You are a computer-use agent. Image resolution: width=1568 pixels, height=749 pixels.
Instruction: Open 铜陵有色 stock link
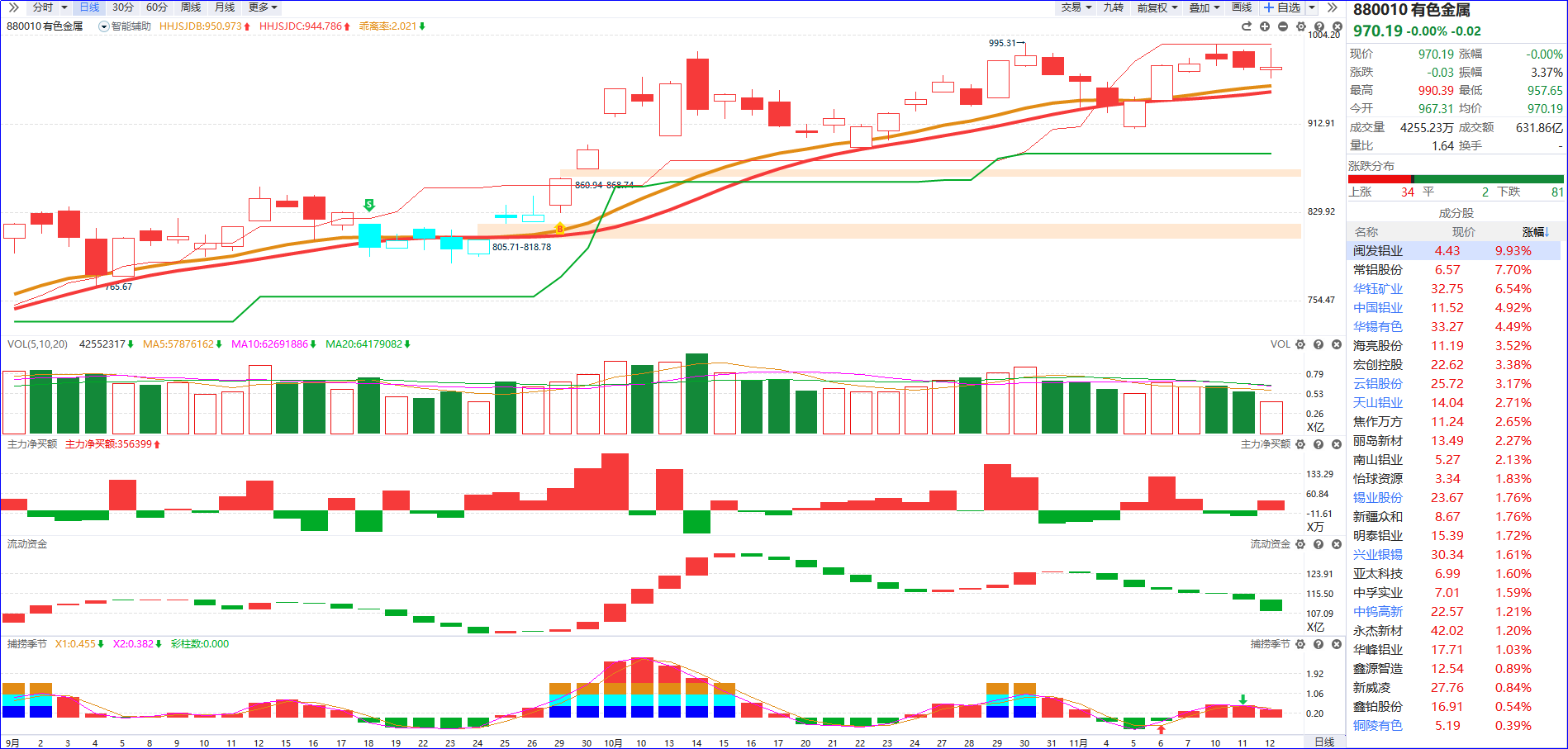coord(1378,726)
